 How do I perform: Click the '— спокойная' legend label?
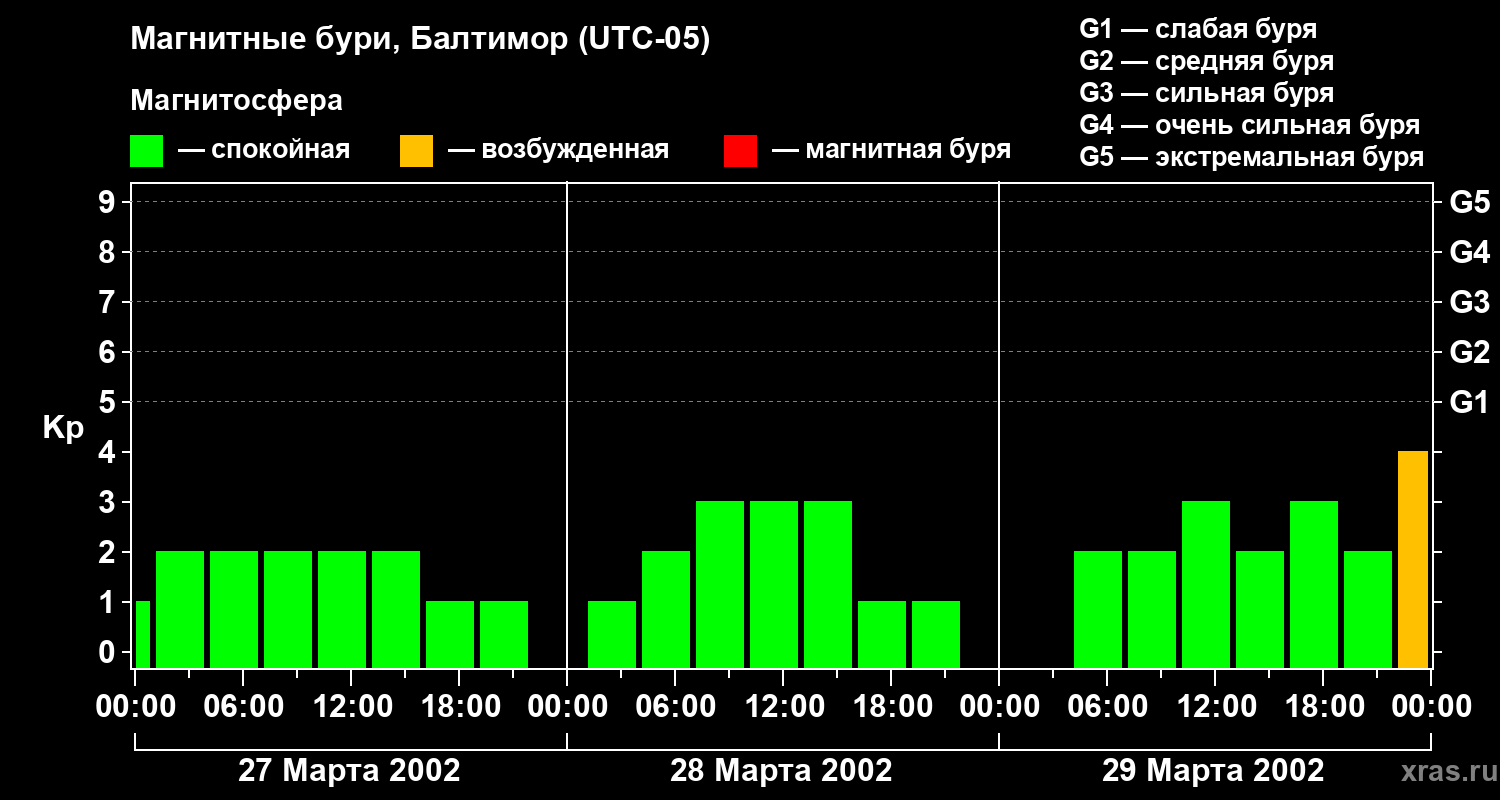pos(264,150)
